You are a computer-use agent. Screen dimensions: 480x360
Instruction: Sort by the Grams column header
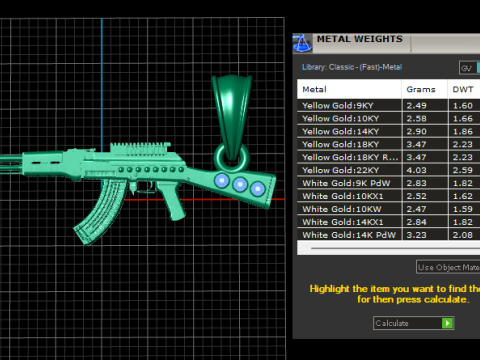(x=425, y=89)
